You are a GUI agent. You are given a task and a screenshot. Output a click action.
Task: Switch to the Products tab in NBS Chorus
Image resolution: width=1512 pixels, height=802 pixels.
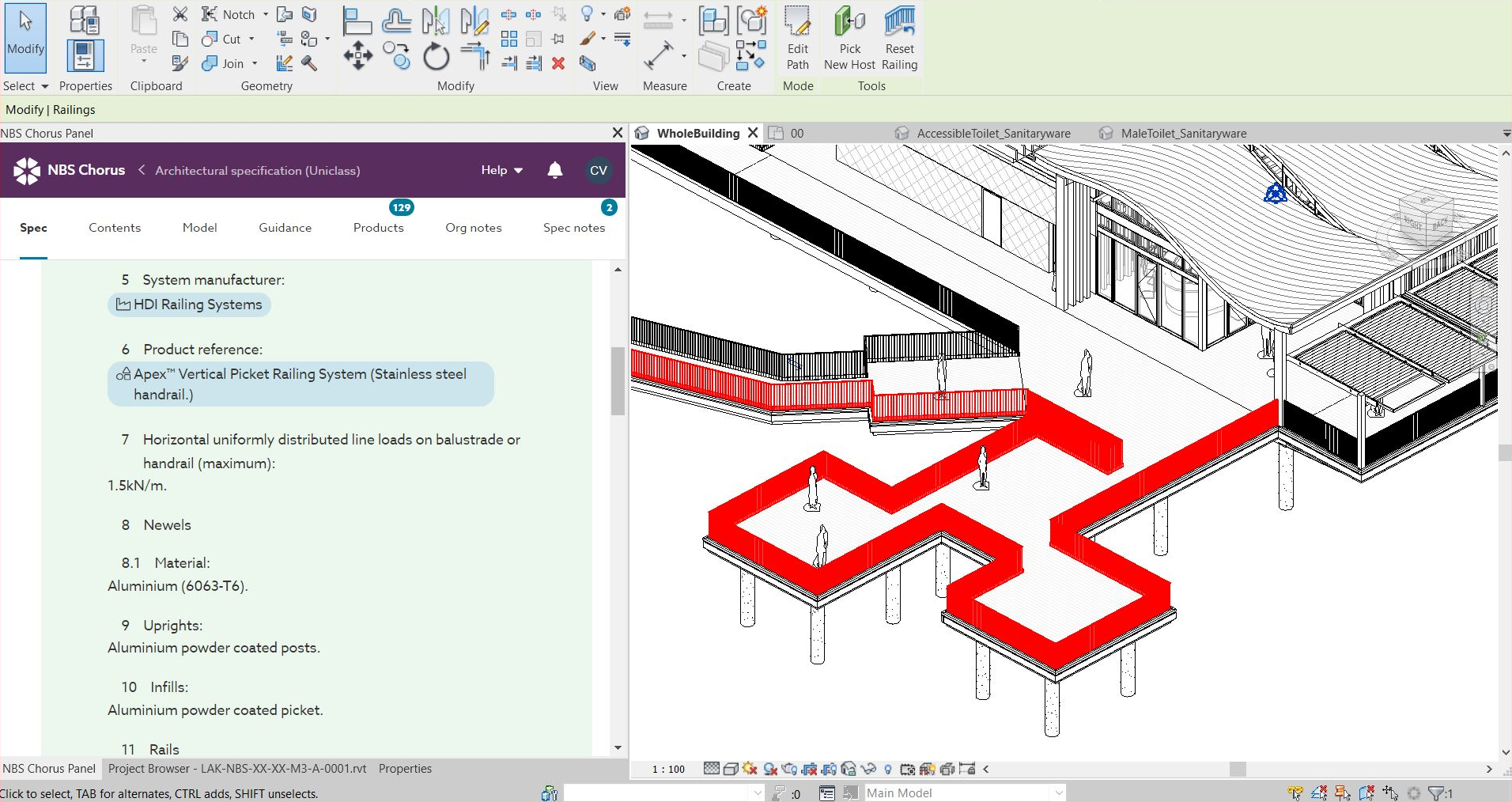pos(379,229)
